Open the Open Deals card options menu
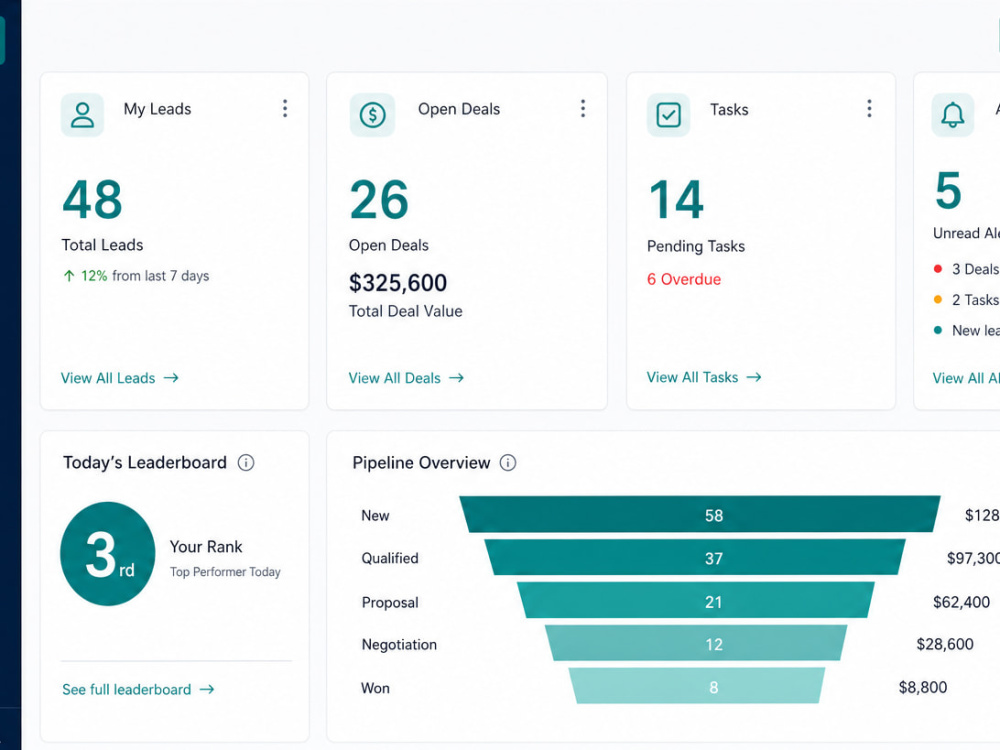Screen dimensions: 1000x750 pos(583,108)
